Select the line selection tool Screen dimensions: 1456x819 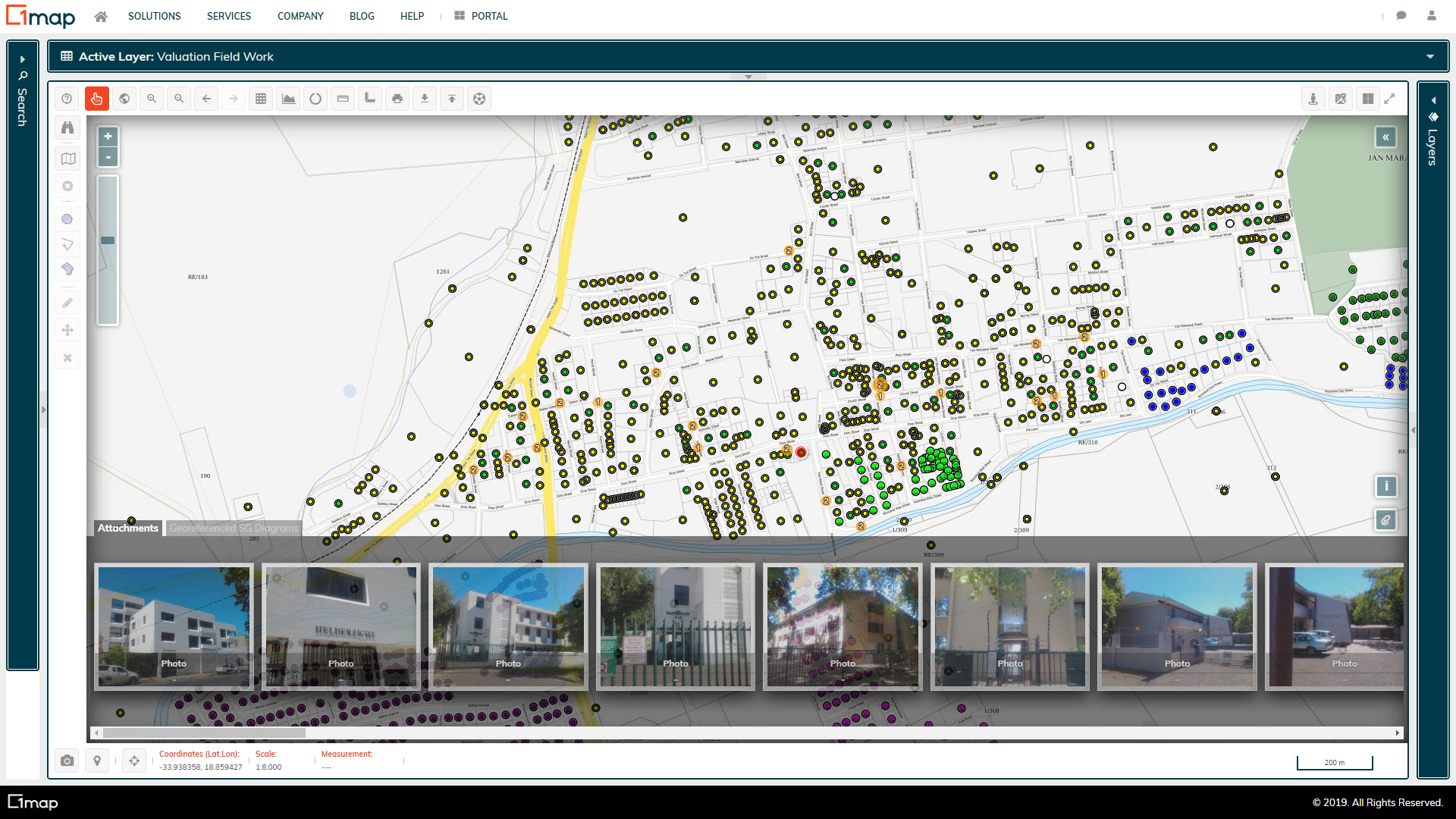[x=67, y=244]
